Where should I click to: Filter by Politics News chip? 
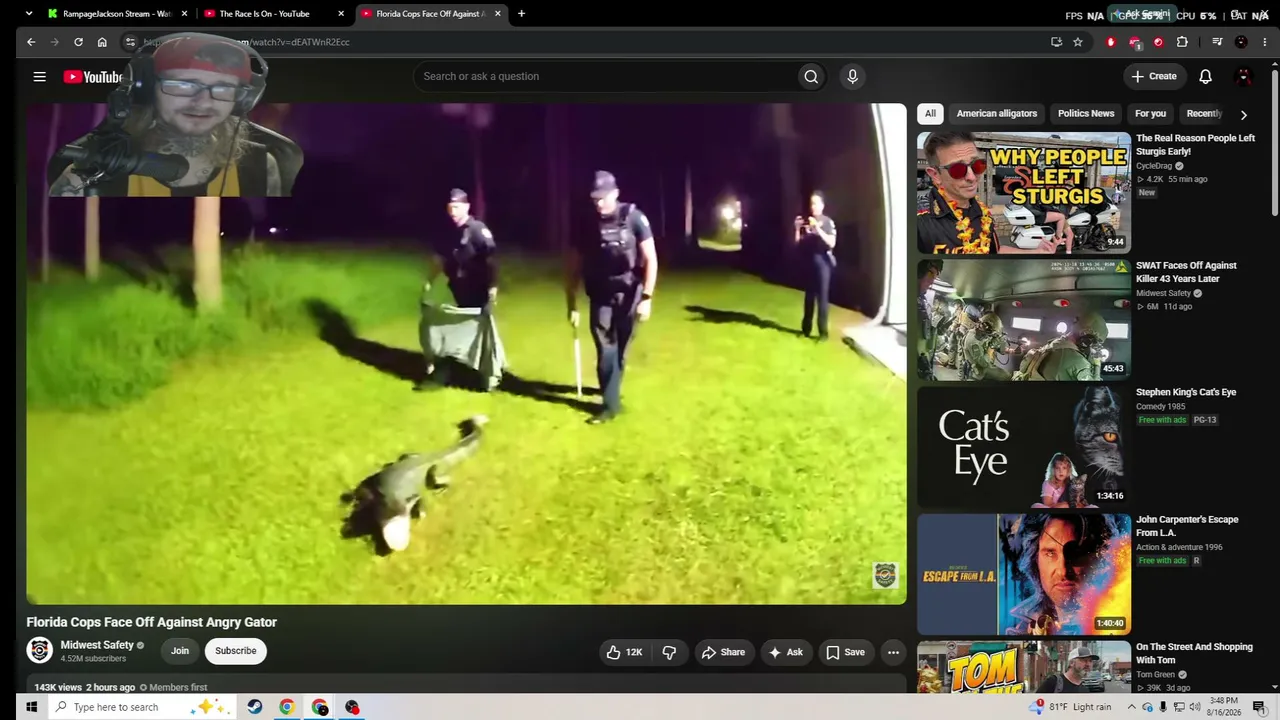pos(1086,113)
